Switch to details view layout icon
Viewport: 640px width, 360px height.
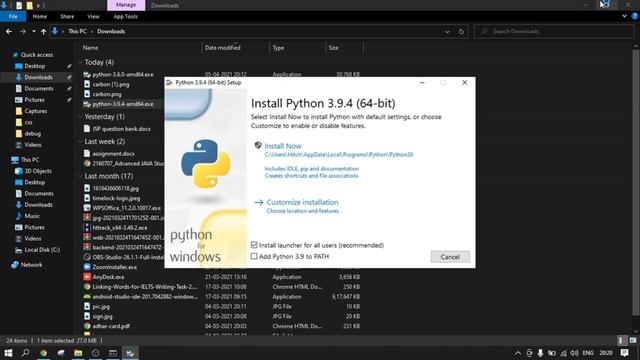point(621,340)
